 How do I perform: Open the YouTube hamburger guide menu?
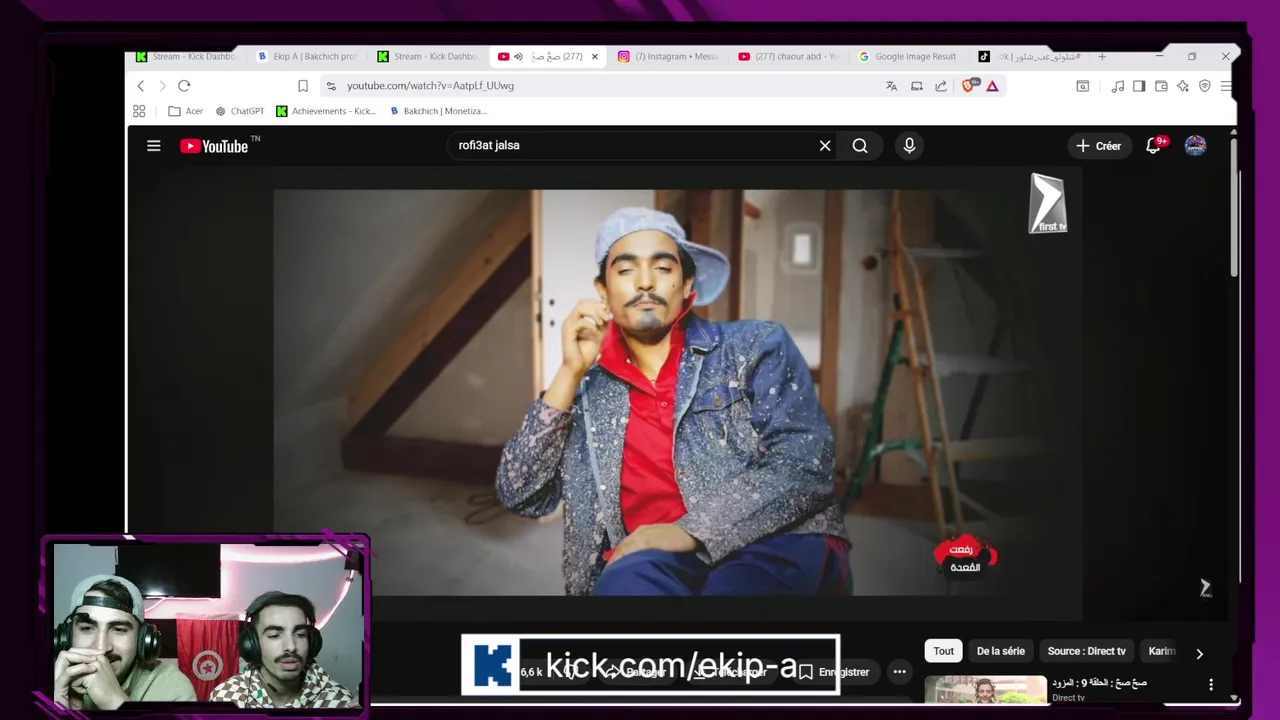[153, 146]
